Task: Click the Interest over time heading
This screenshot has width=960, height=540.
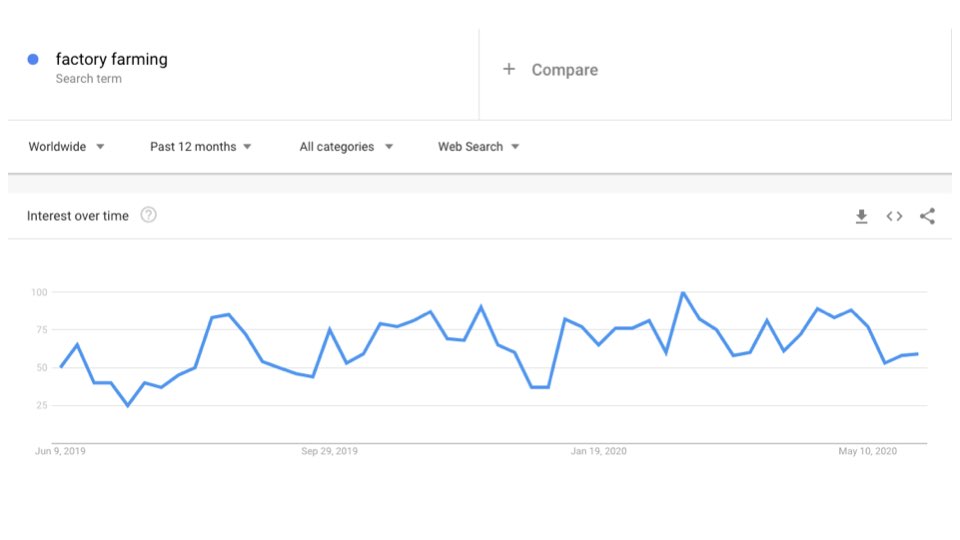Action: point(77,216)
